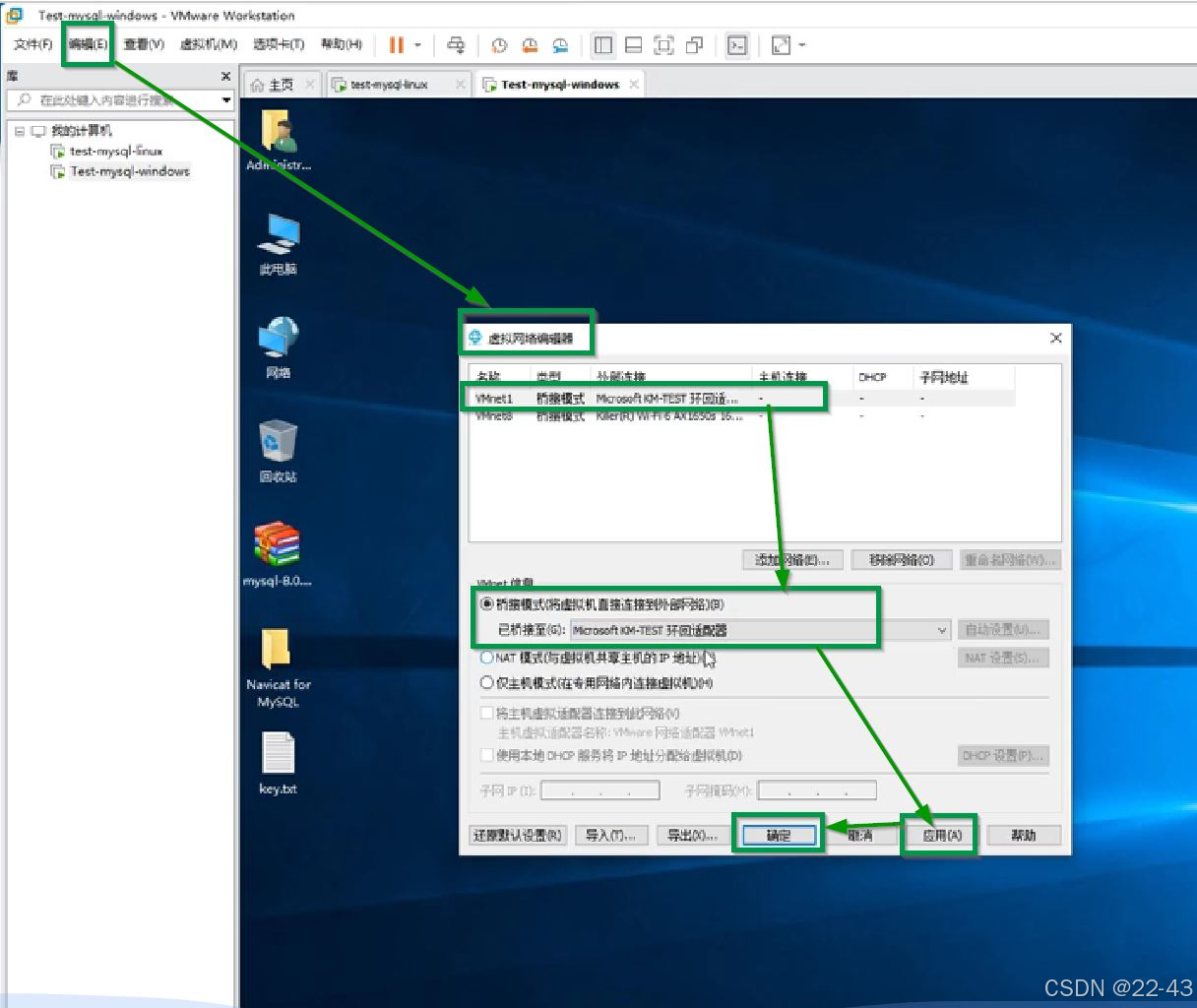Select the NAT 模式 radio button
Viewport: 1197px width, 1008px height.
pyautogui.click(x=486, y=658)
